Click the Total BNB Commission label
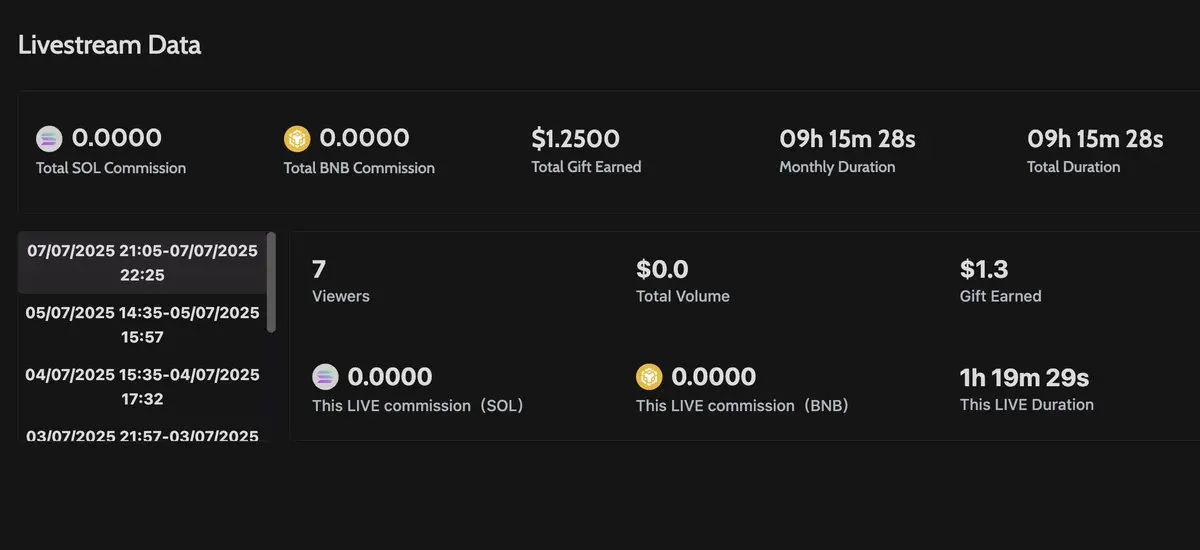The width and height of the screenshot is (1200, 550). 359,168
